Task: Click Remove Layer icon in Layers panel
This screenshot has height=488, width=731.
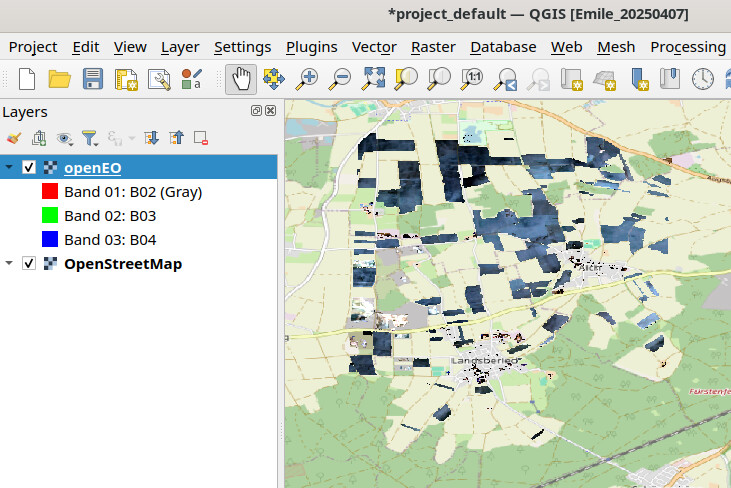Action: (201, 139)
